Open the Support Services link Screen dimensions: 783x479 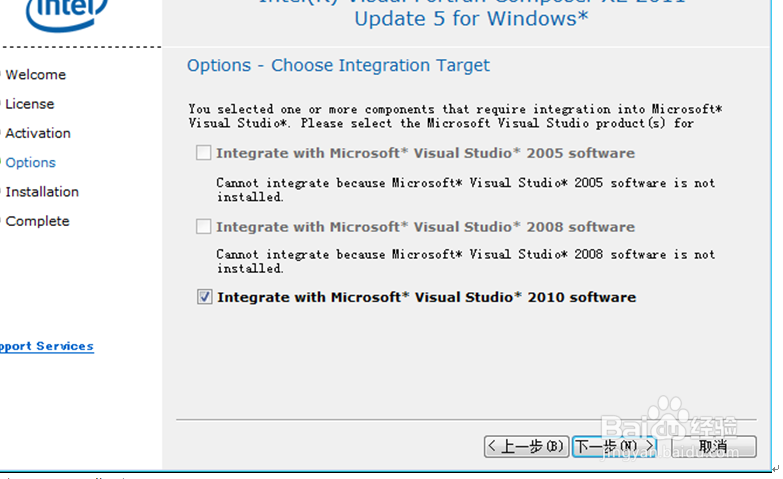pyautogui.click(x=46, y=346)
